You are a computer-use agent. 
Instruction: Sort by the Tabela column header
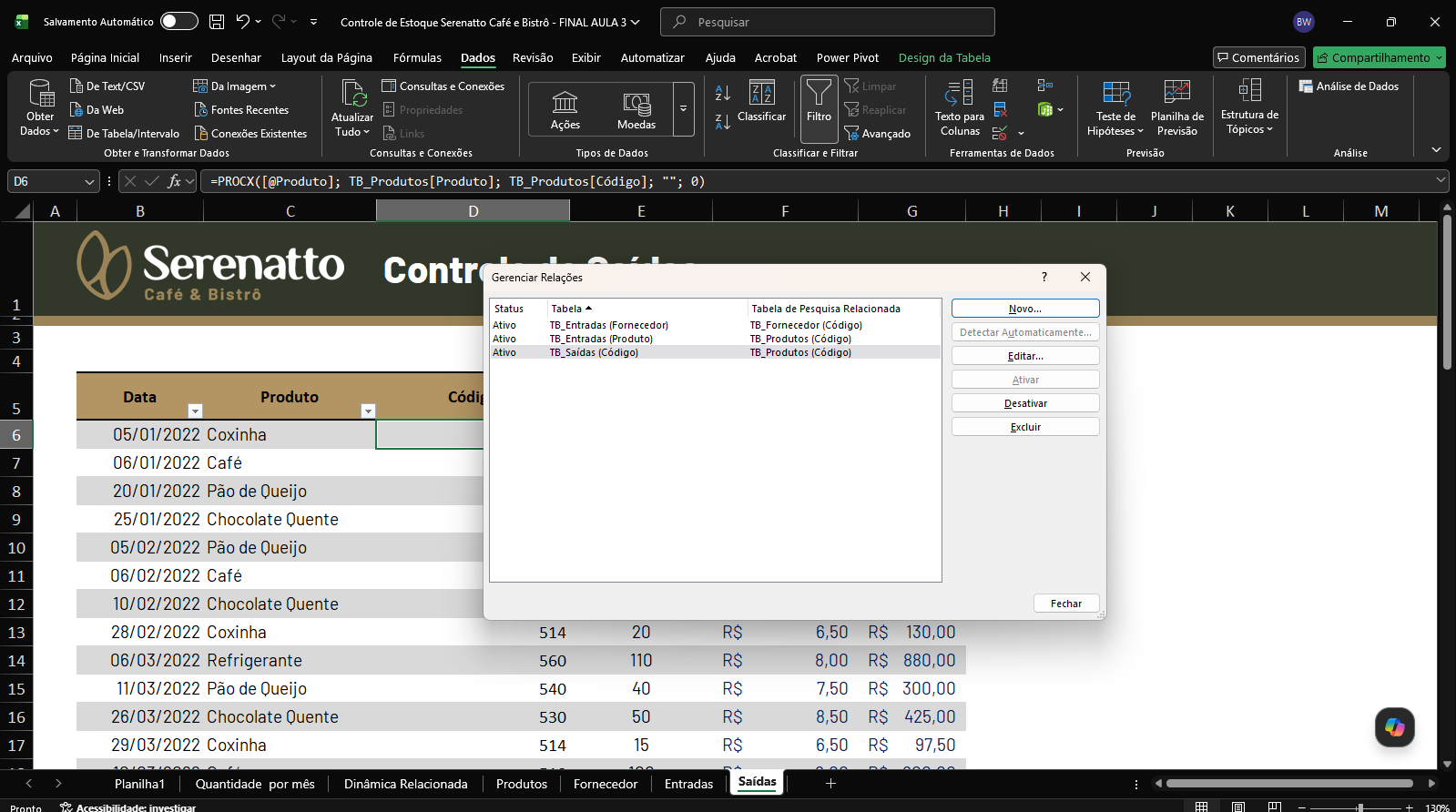tap(647, 309)
